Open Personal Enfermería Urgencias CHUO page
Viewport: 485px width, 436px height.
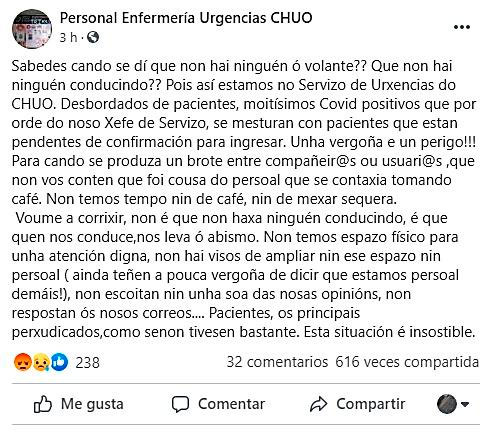pyautogui.click(x=186, y=18)
